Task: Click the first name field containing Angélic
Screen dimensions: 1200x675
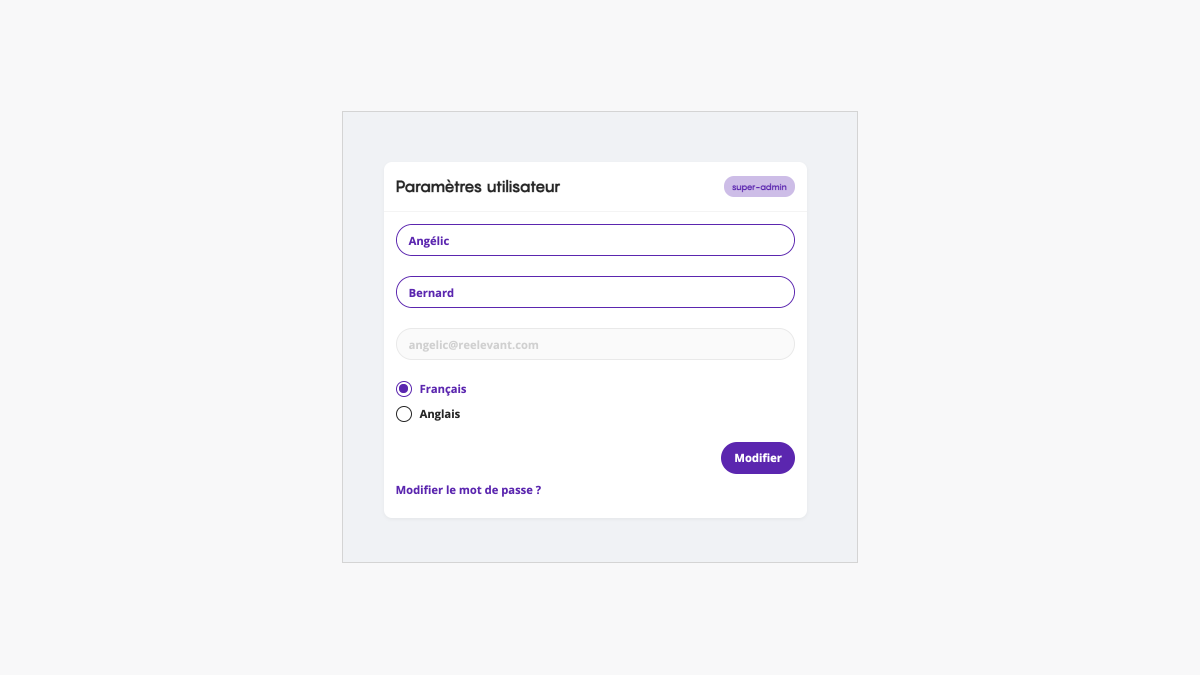Action: point(595,240)
